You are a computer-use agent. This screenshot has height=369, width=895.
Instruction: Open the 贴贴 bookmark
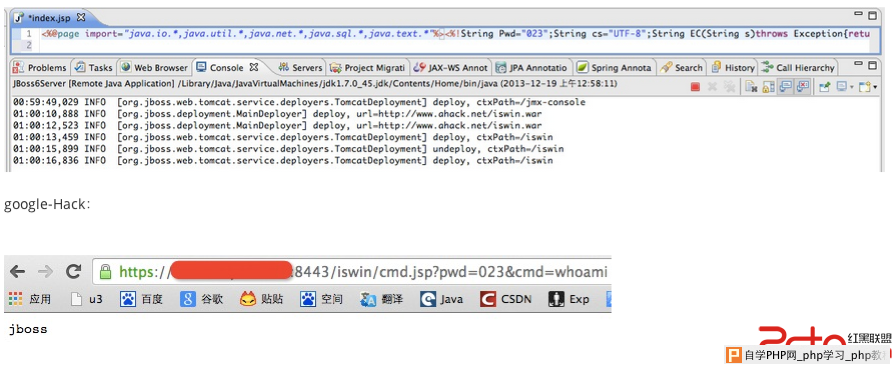click(x=261, y=299)
